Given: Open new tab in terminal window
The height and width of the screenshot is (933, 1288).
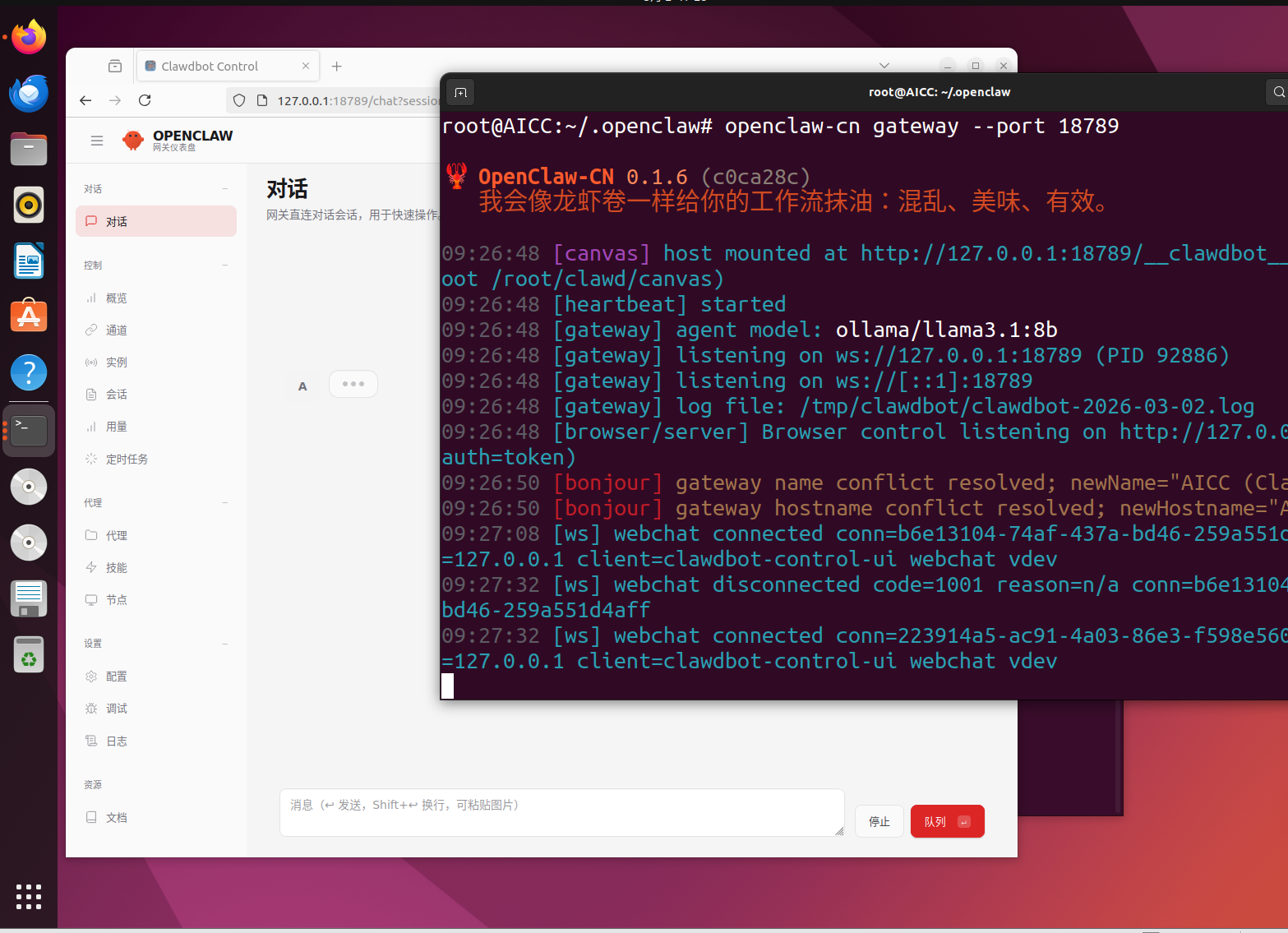Looking at the screenshot, I should point(461,92).
